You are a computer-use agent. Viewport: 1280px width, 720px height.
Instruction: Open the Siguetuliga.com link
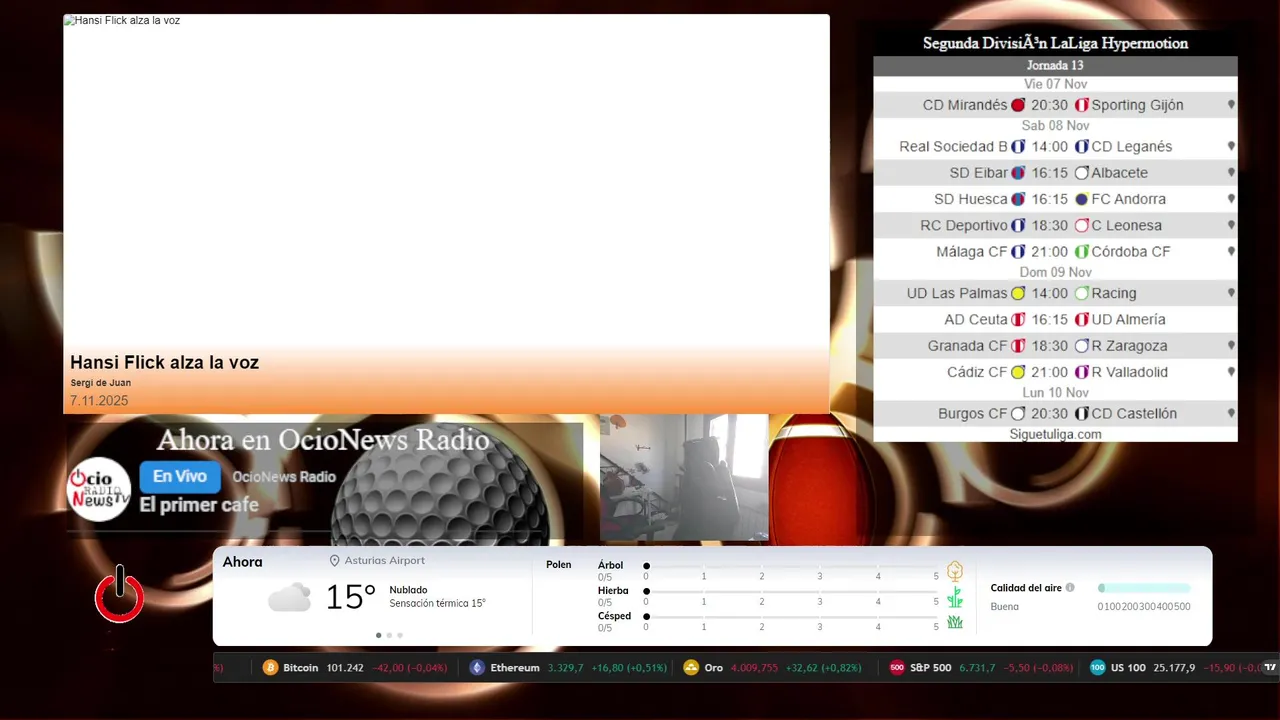coord(1055,434)
